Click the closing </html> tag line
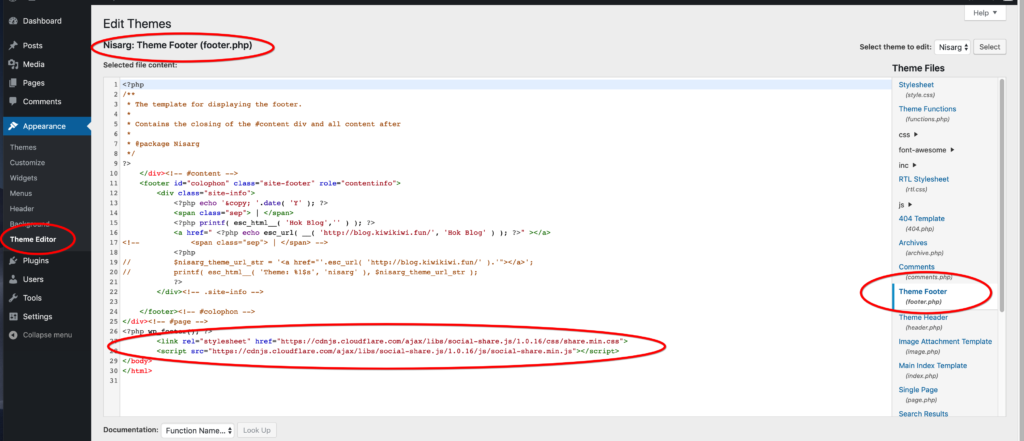The image size is (1024, 441). [136, 371]
